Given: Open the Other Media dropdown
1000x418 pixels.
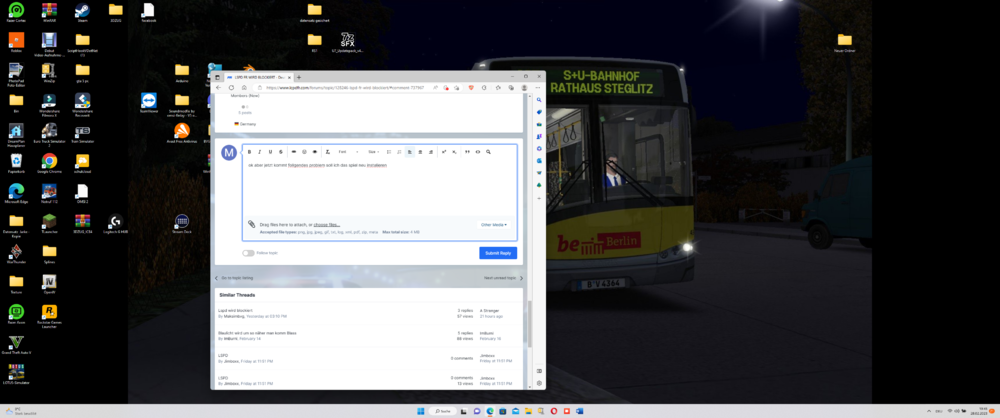Looking at the screenshot, I should [x=494, y=225].
